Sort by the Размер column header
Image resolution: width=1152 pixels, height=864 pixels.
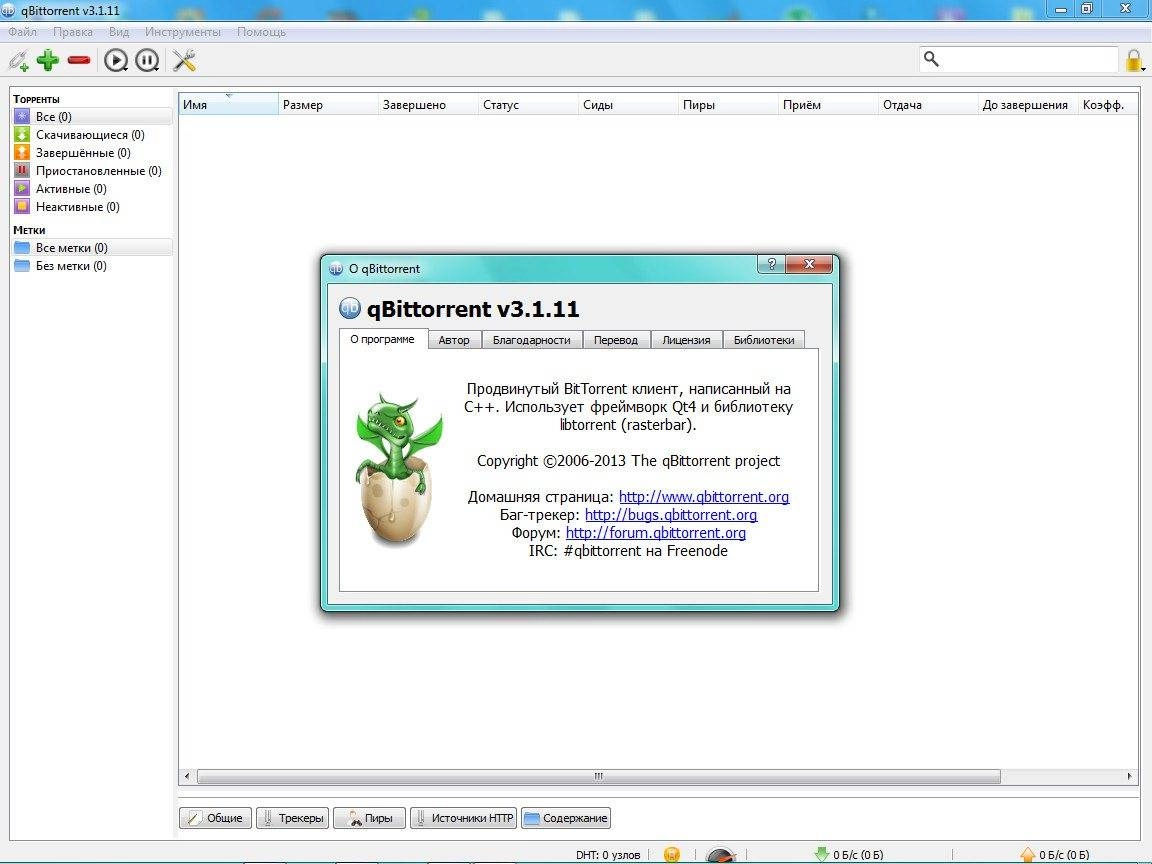coord(328,104)
